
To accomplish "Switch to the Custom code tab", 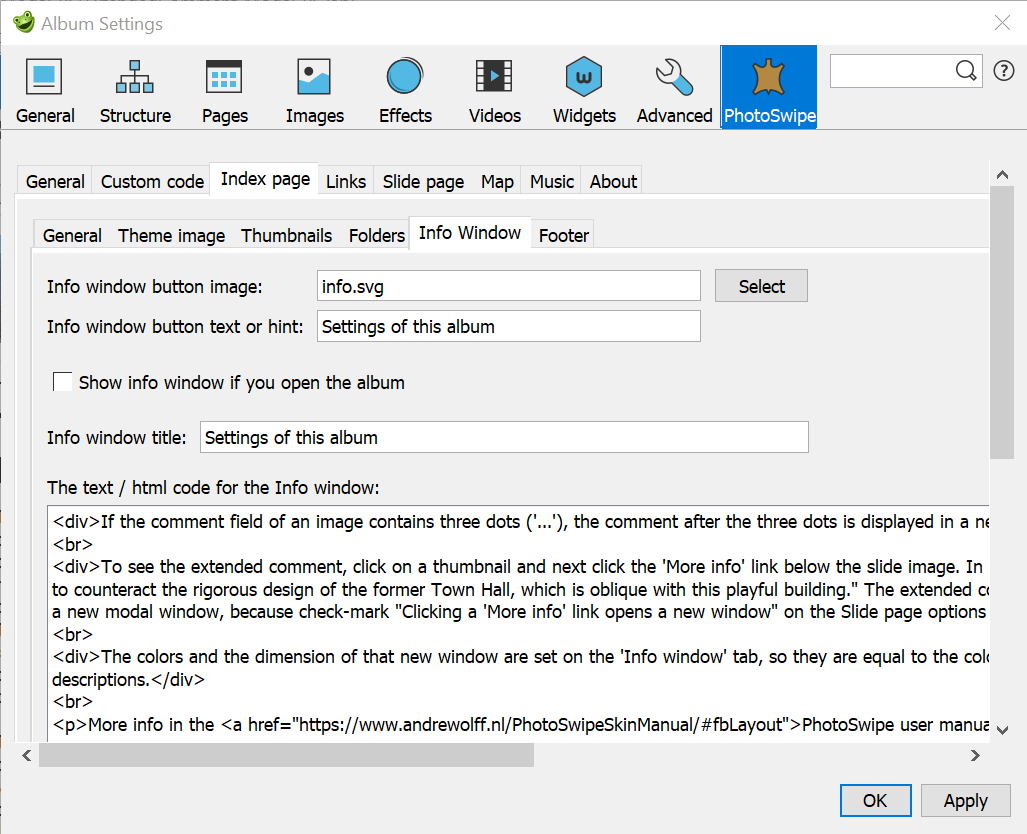I will coord(152,181).
